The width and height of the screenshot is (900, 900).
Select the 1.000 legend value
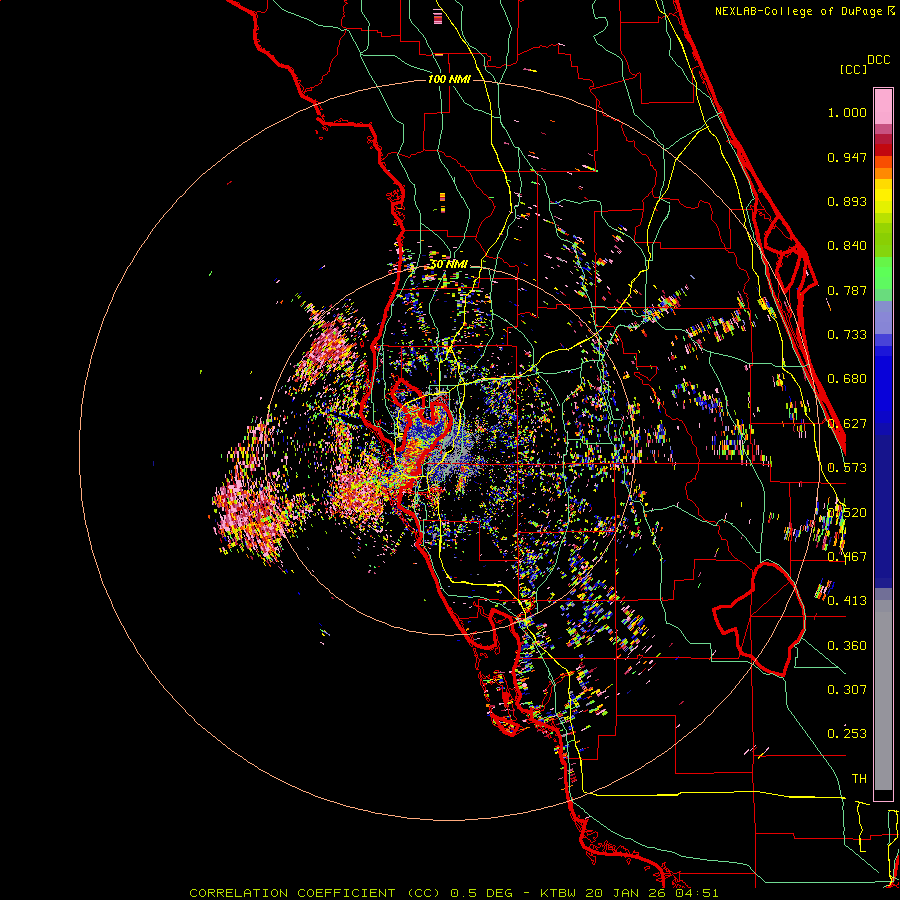click(847, 112)
